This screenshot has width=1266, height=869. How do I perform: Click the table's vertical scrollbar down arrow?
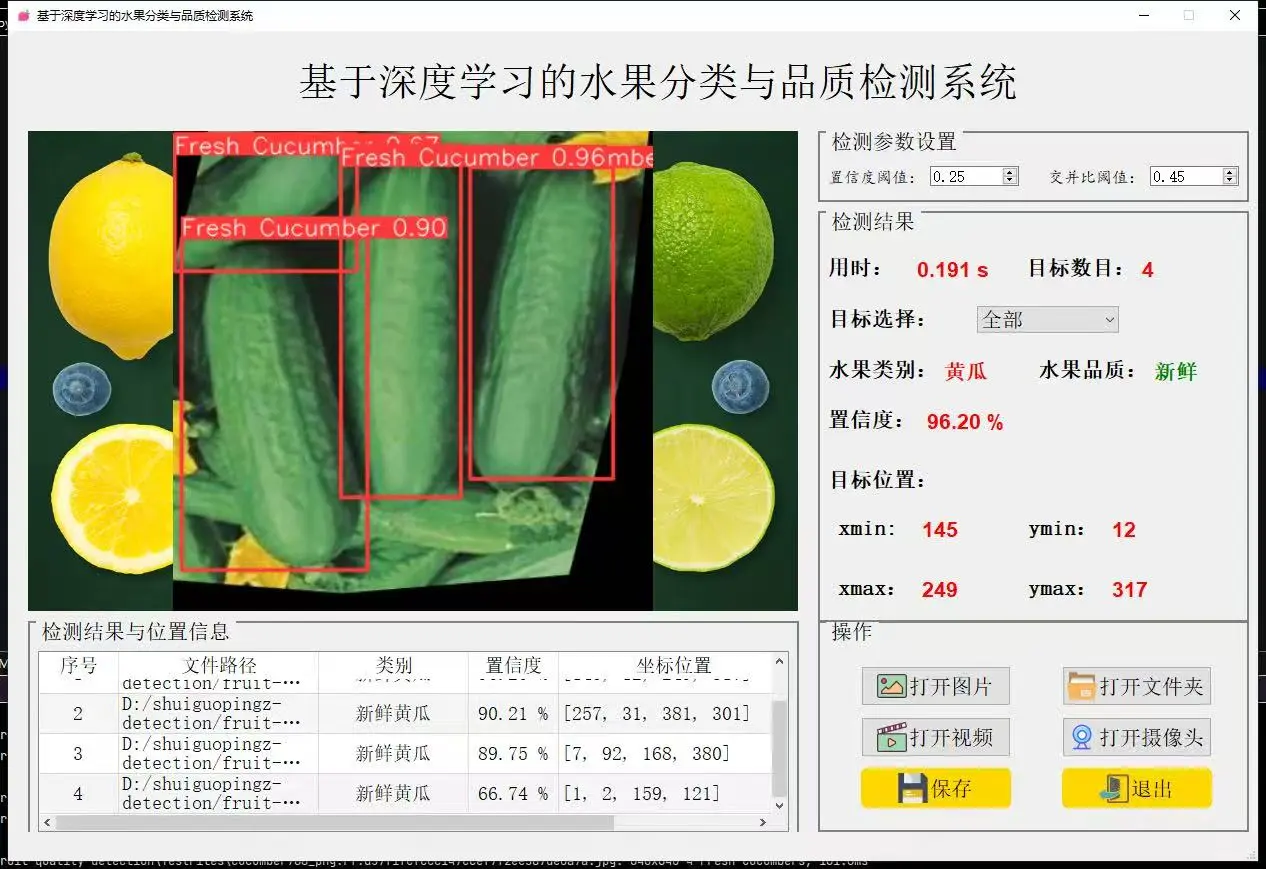coord(778,806)
